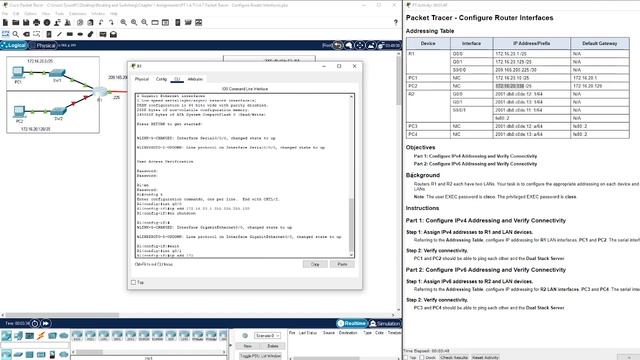This screenshot has width=640, height=360.
Task: Open help question mark icon
Action: point(396,22)
